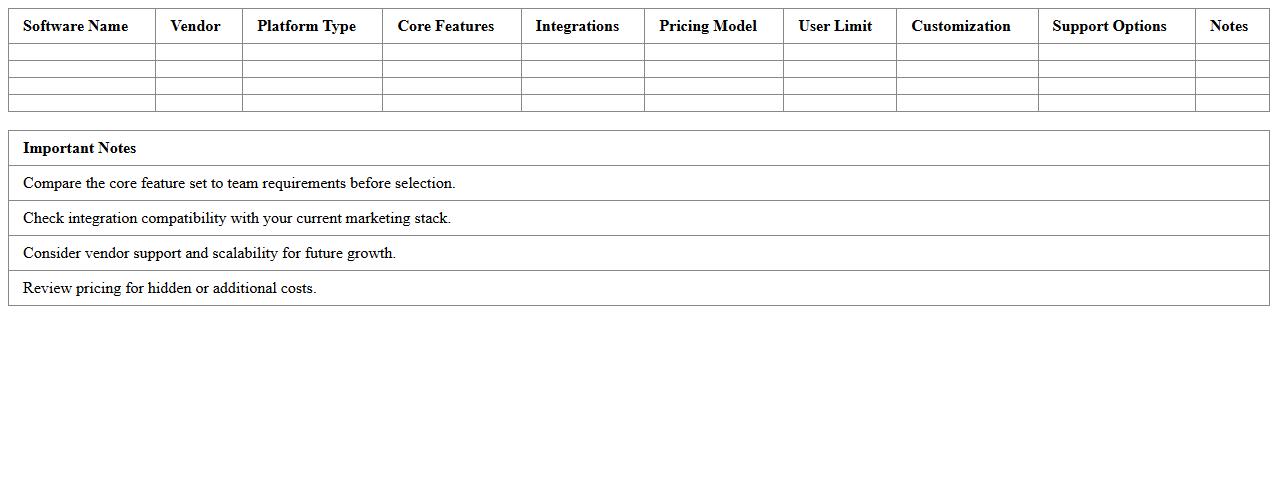Click the Integrations column header

tap(577, 26)
